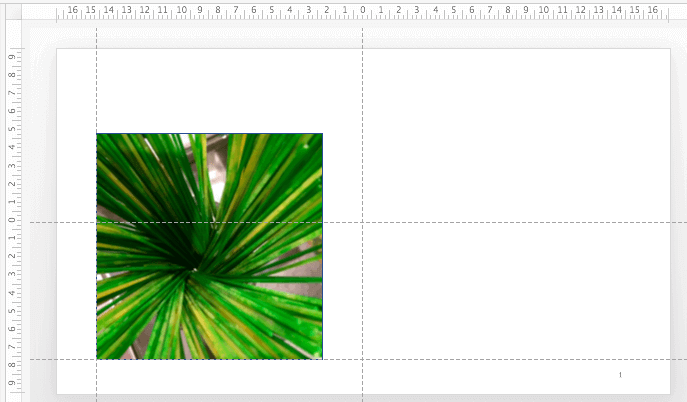
Task: Click where center guide crosses middle horizontal guide
Action: 362,222
